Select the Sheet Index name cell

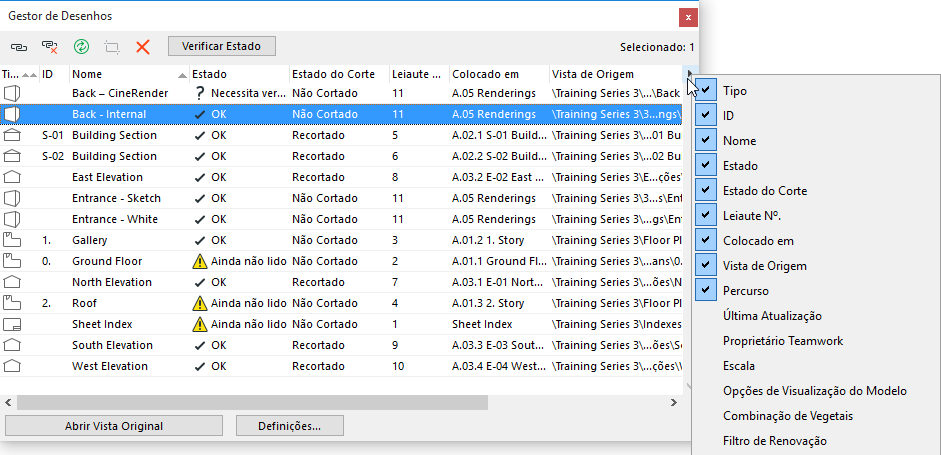pyautogui.click(x=102, y=324)
